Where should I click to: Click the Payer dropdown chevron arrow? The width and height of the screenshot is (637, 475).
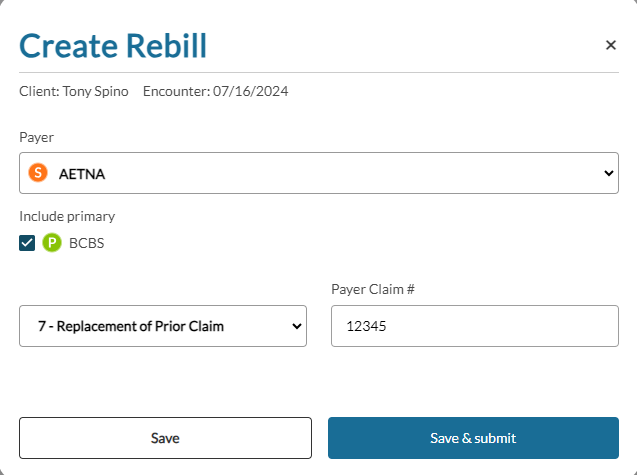click(609, 173)
